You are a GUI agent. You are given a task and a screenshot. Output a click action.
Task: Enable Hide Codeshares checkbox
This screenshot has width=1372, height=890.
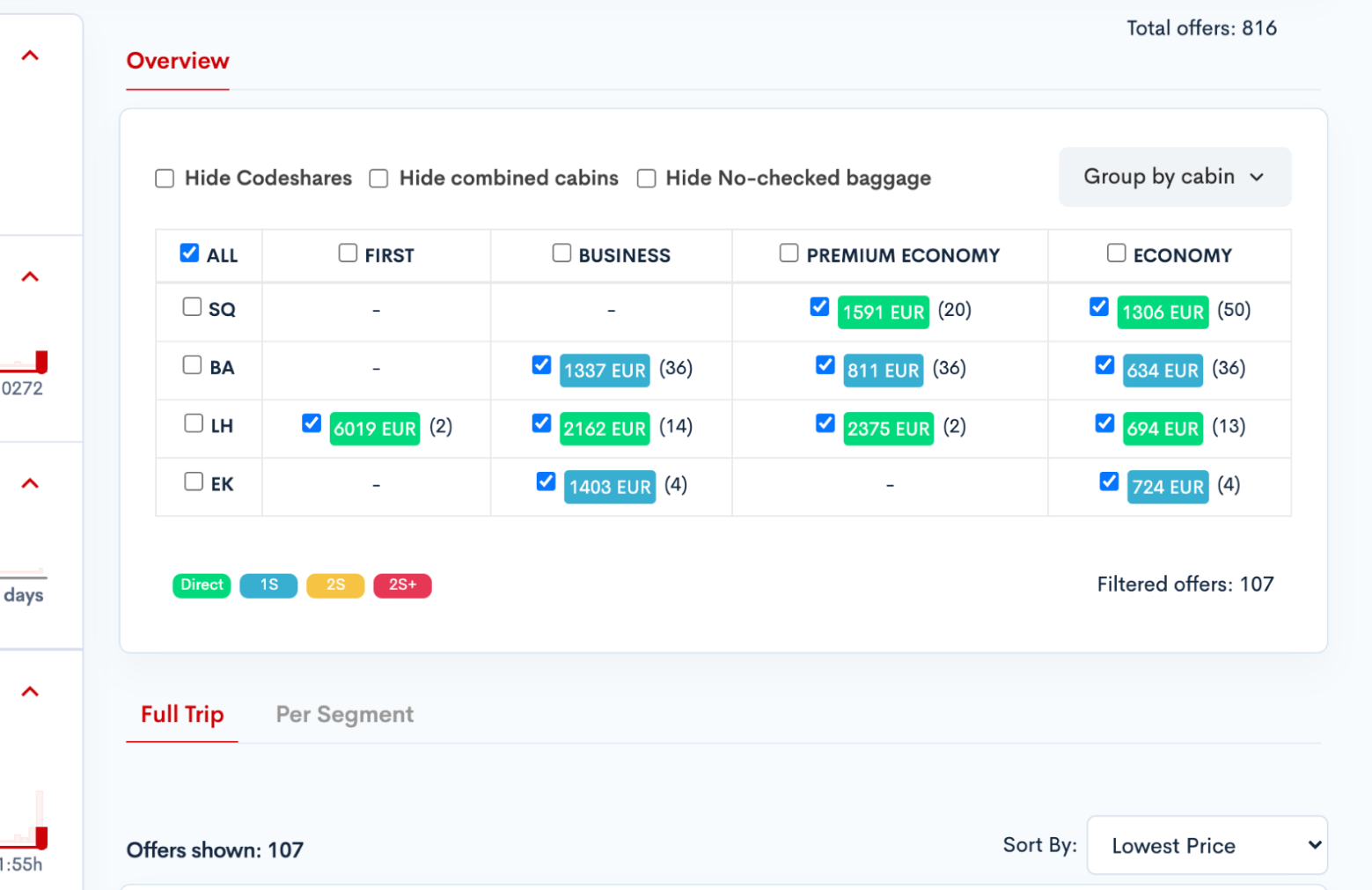165,179
